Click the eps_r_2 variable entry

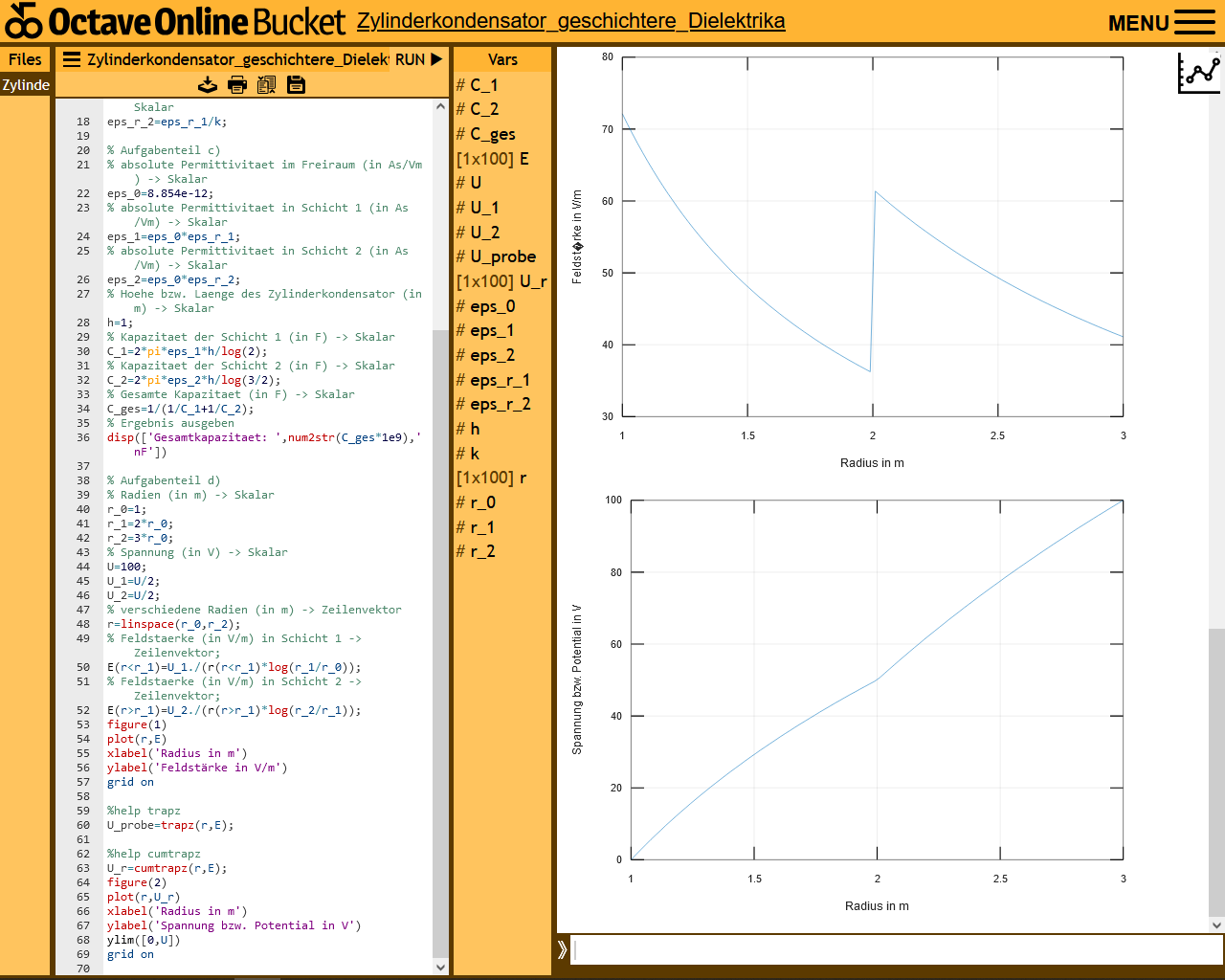(x=500, y=404)
